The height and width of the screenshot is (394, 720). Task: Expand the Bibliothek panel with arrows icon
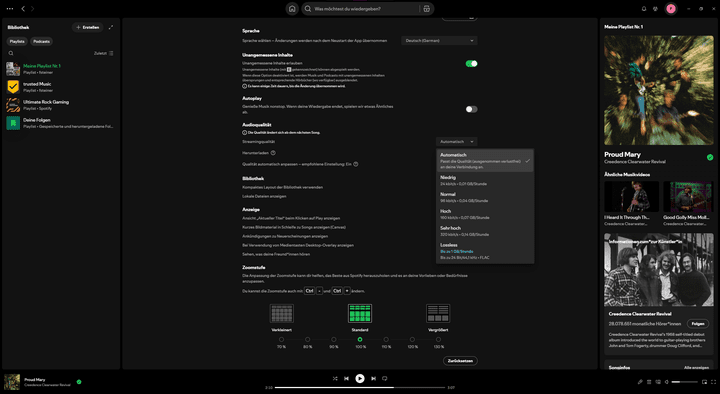[111, 28]
